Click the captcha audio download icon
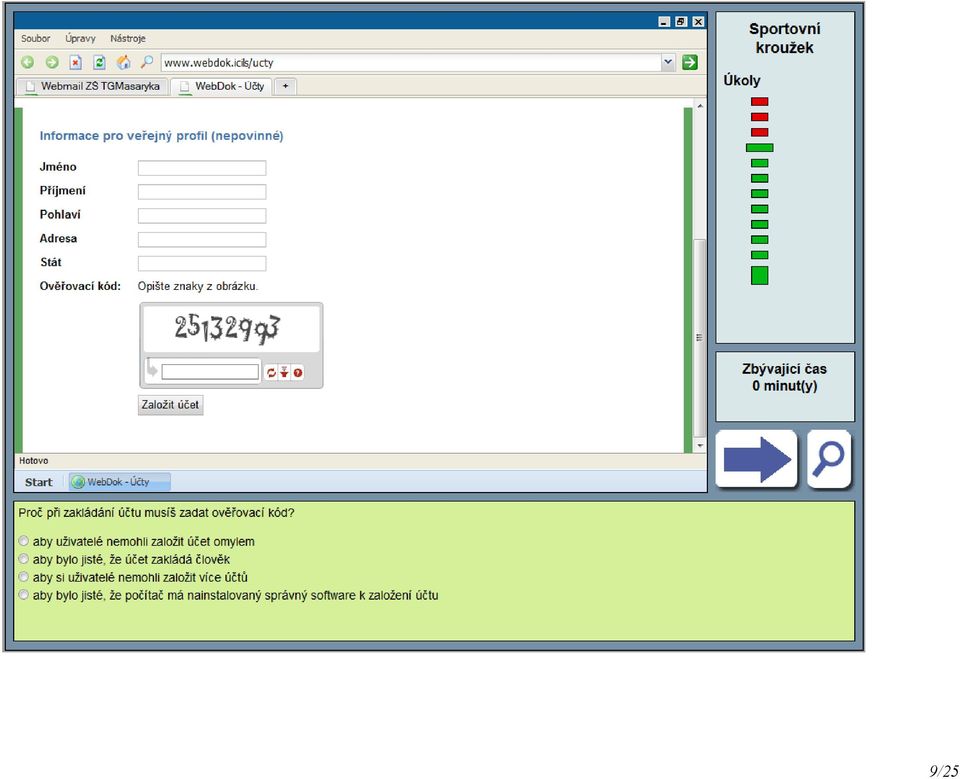The width and height of the screenshot is (960, 779). [x=284, y=372]
